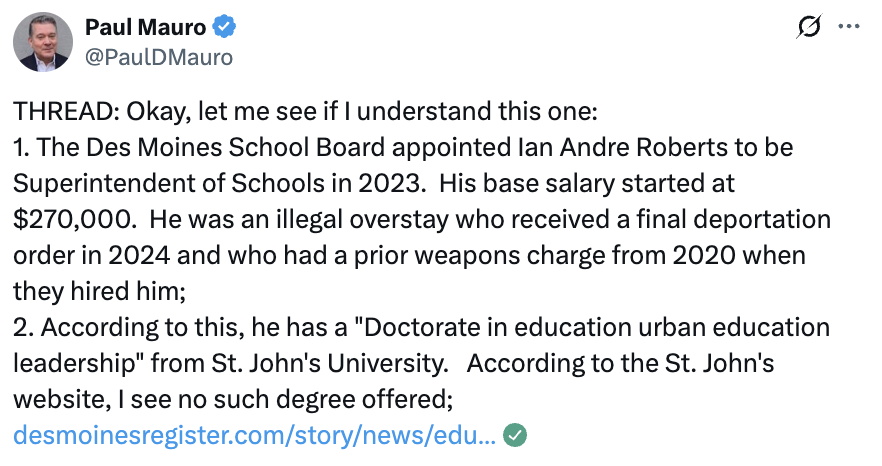Click the green checkmark beside the link

tap(514, 436)
